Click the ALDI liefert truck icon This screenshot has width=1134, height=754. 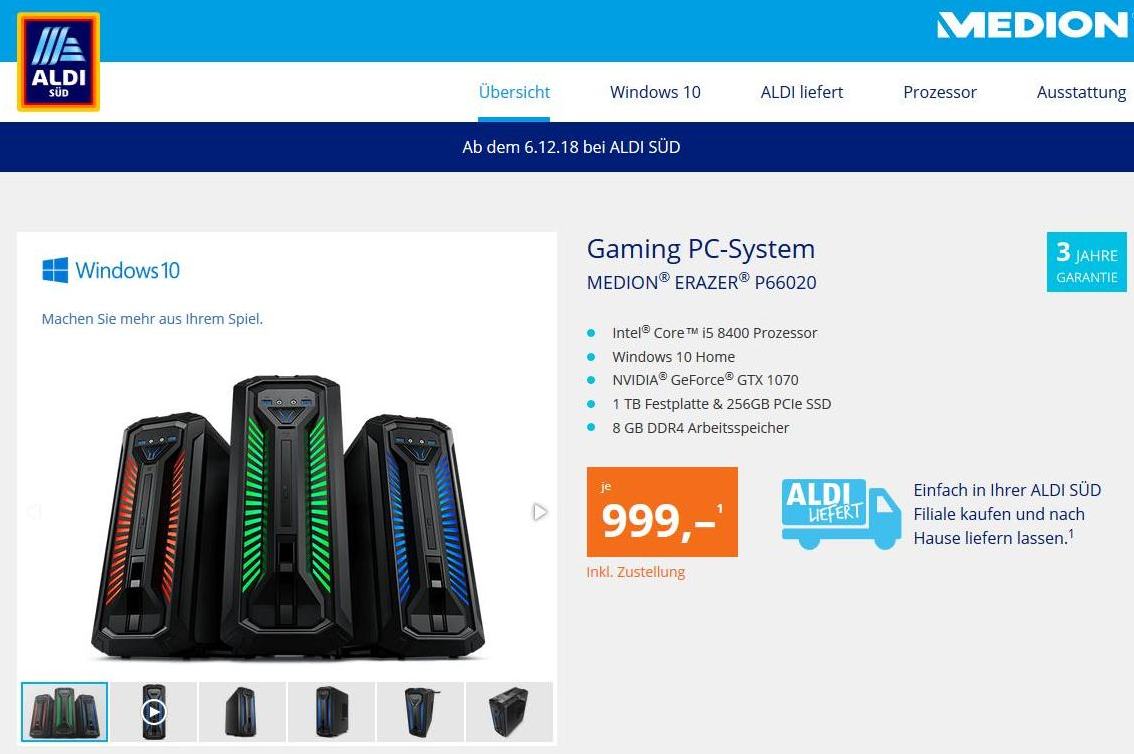(x=841, y=514)
